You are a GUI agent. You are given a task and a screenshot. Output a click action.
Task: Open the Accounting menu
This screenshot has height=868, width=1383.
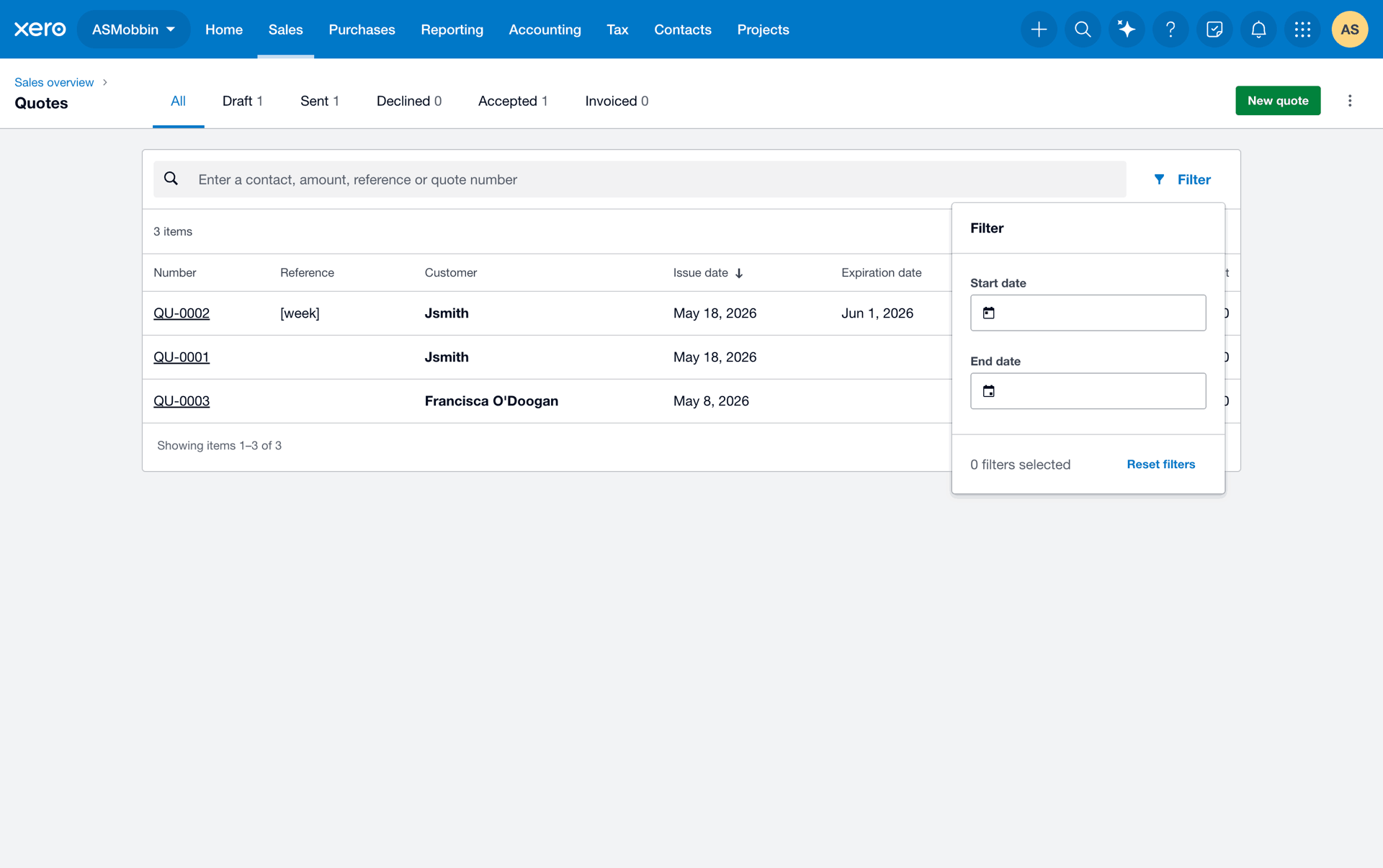point(545,30)
